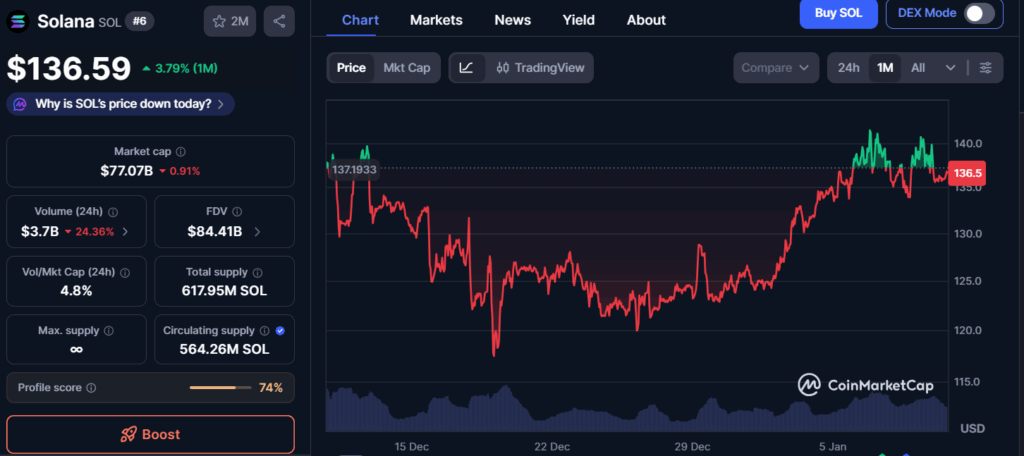
Task: Open "Why is SOL's price down today?"
Action: [121, 104]
